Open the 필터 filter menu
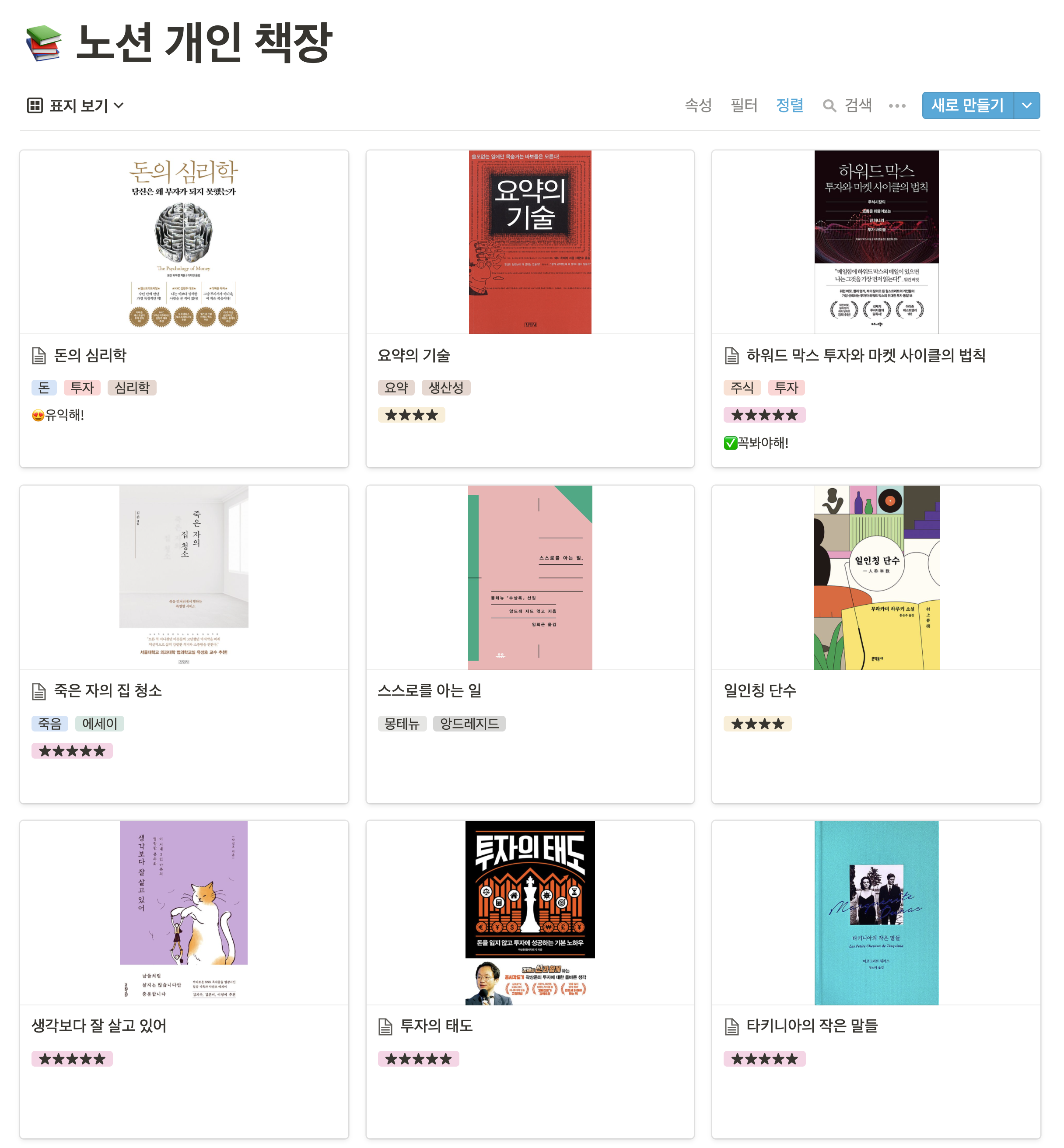 tap(744, 105)
